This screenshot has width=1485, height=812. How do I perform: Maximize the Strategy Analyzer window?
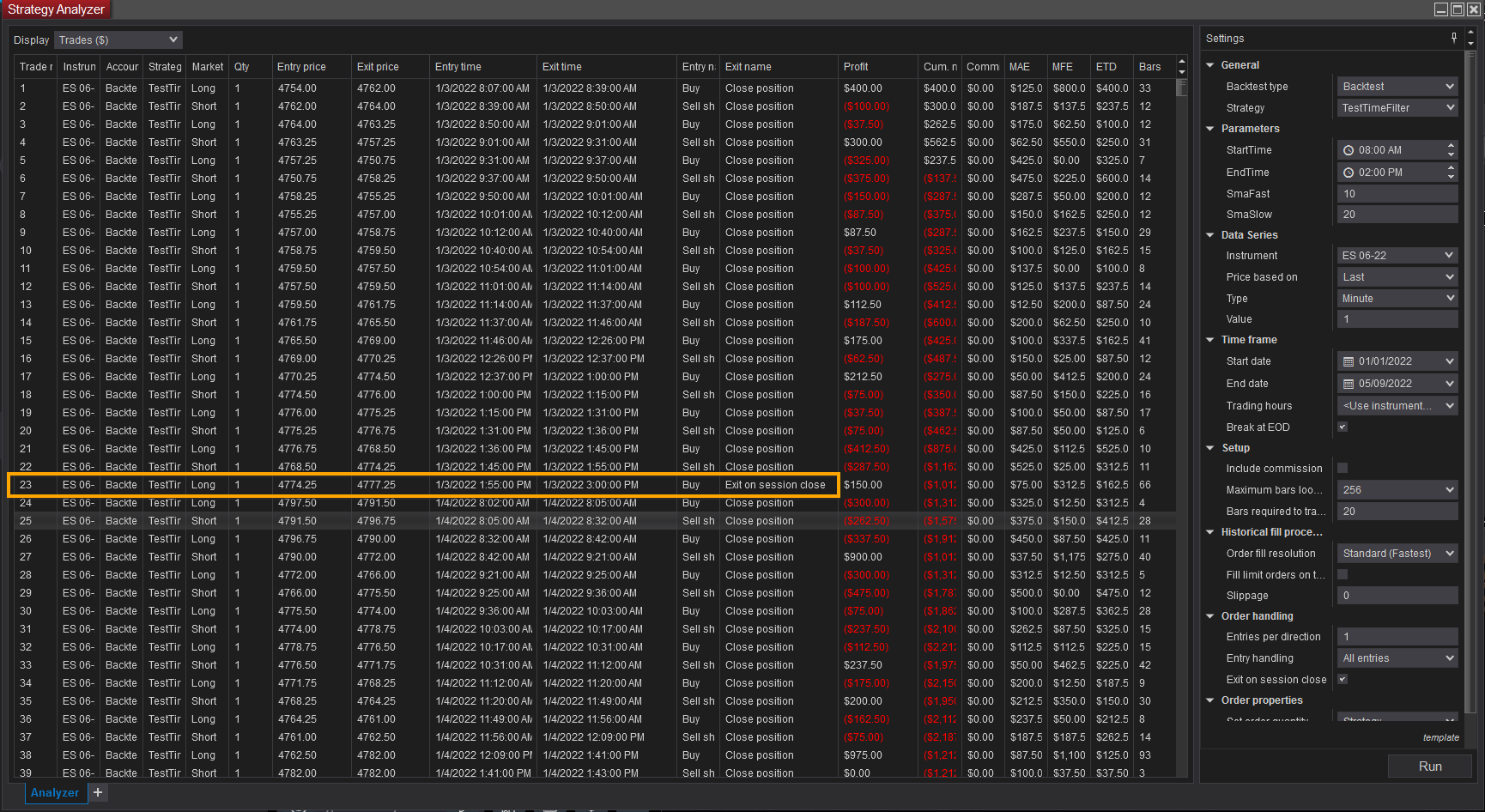click(x=1458, y=9)
